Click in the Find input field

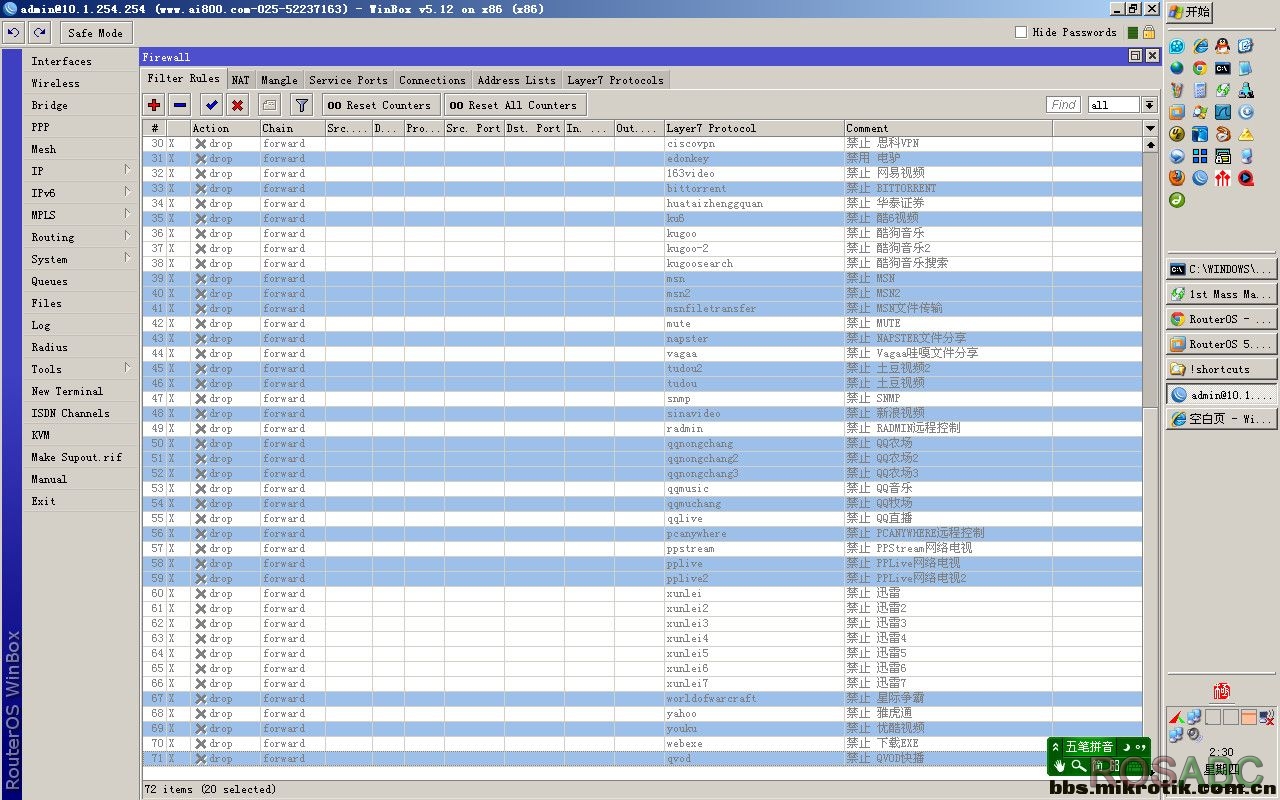tap(1063, 105)
